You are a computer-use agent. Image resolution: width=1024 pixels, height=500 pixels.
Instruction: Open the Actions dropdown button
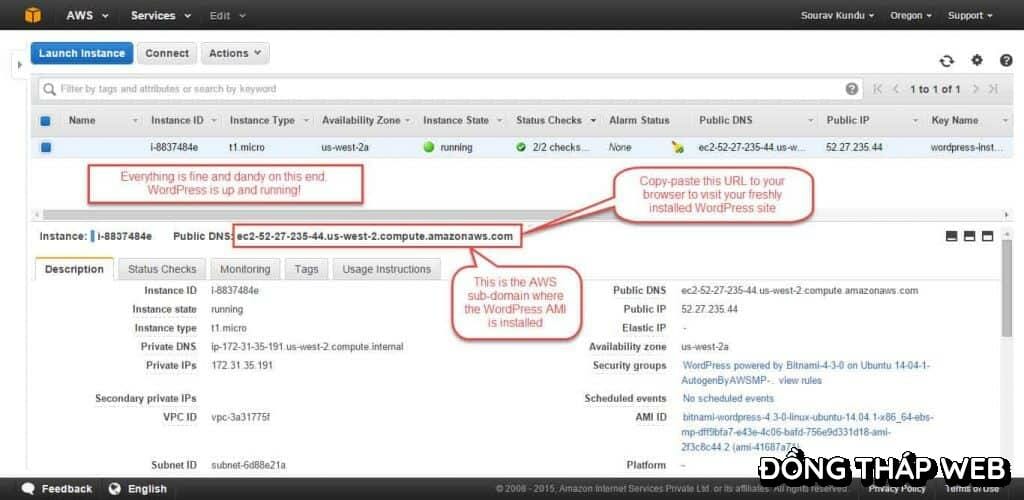point(235,54)
